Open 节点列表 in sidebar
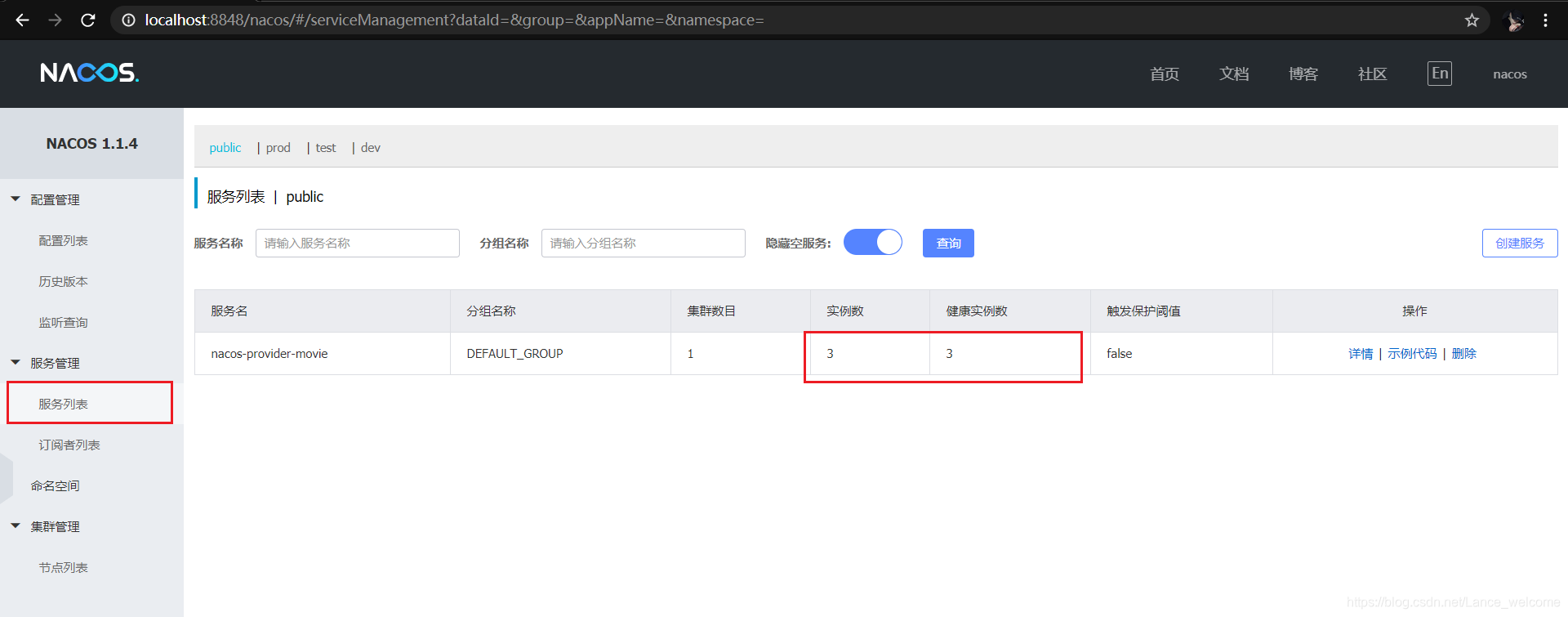 click(x=64, y=567)
